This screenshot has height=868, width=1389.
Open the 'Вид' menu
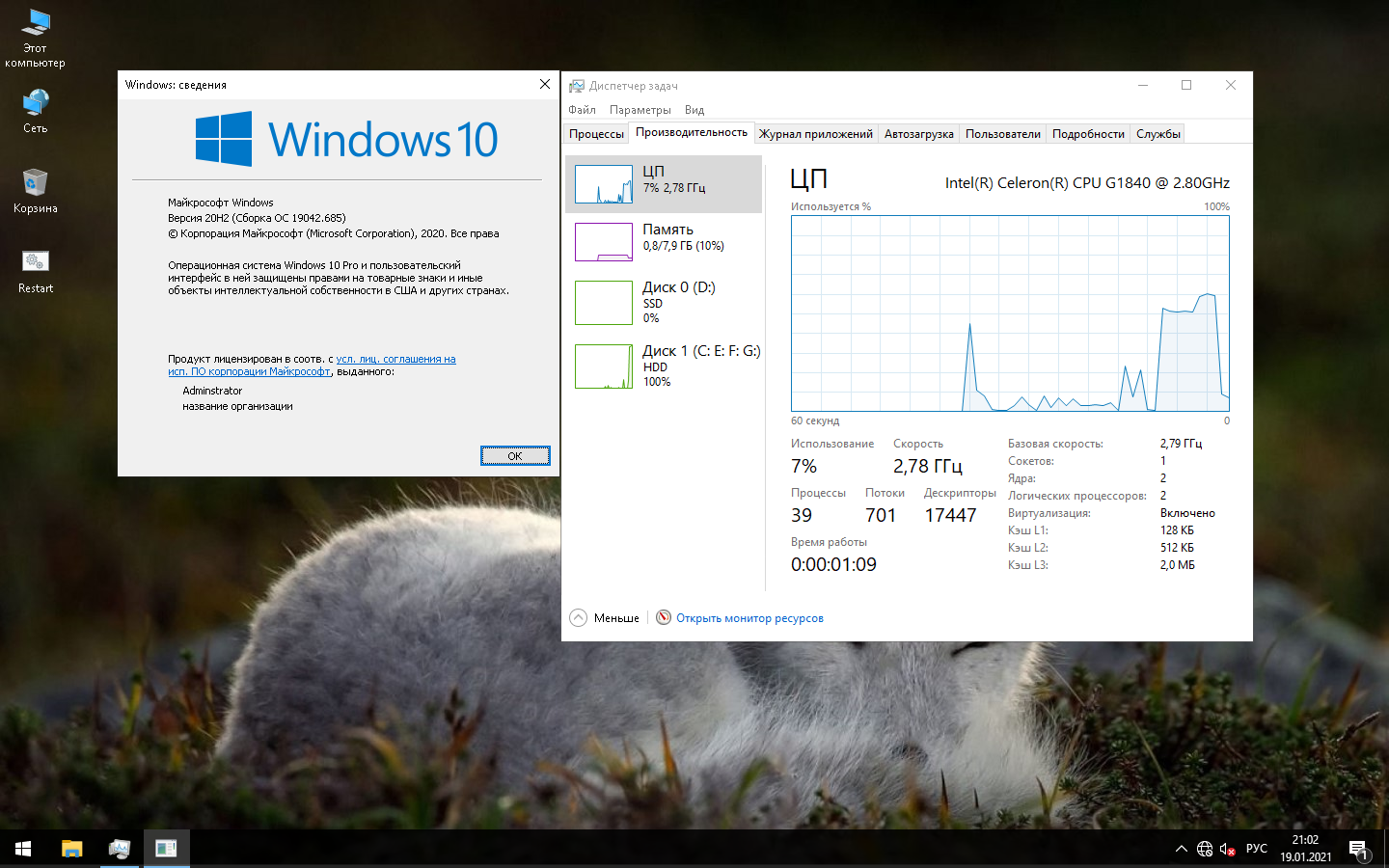click(694, 110)
